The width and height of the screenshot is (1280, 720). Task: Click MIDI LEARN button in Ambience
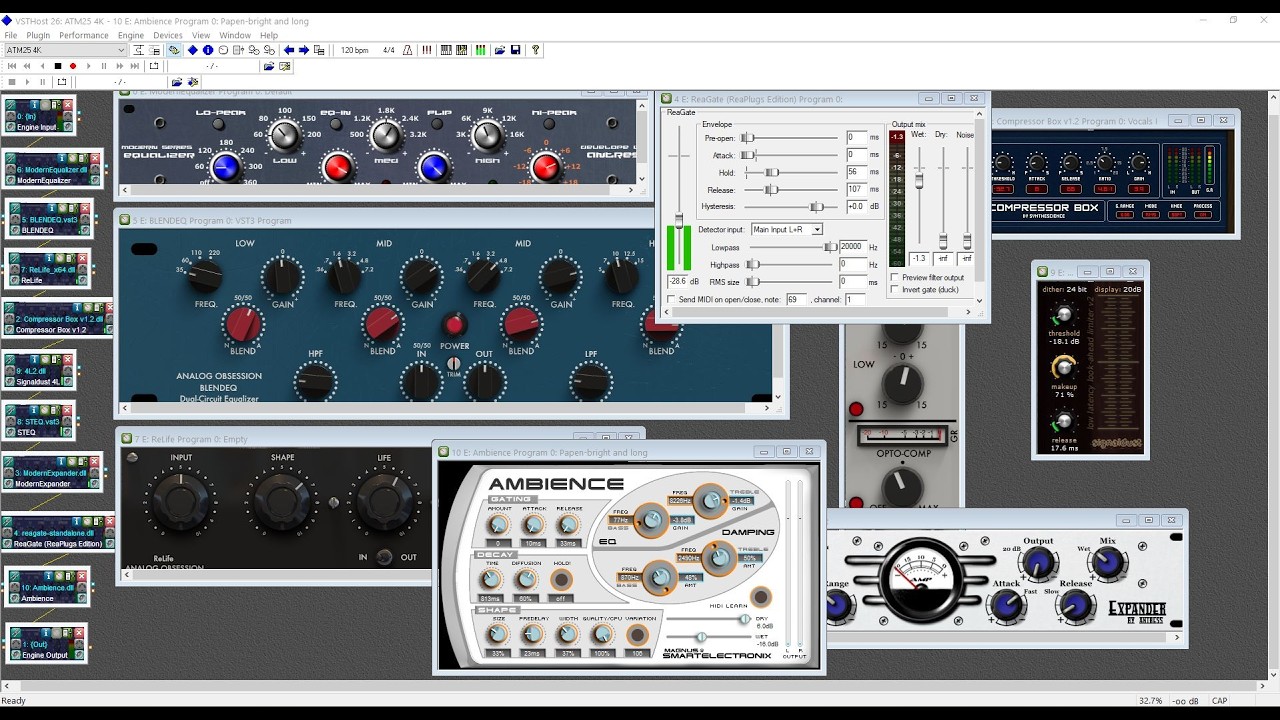pyautogui.click(x=761, y=597)
